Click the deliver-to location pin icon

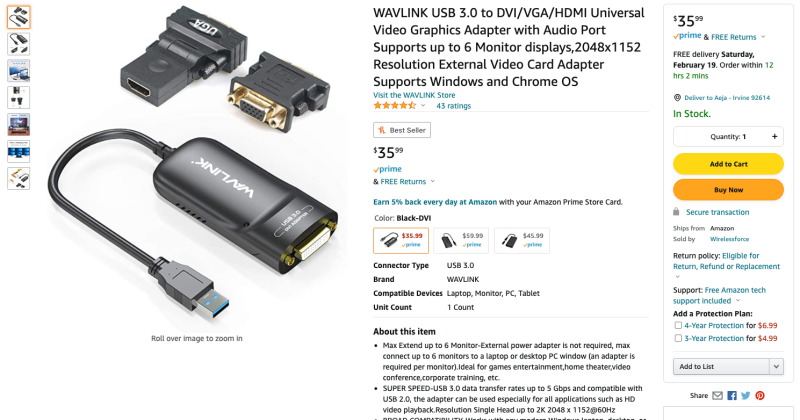(677, 97)
